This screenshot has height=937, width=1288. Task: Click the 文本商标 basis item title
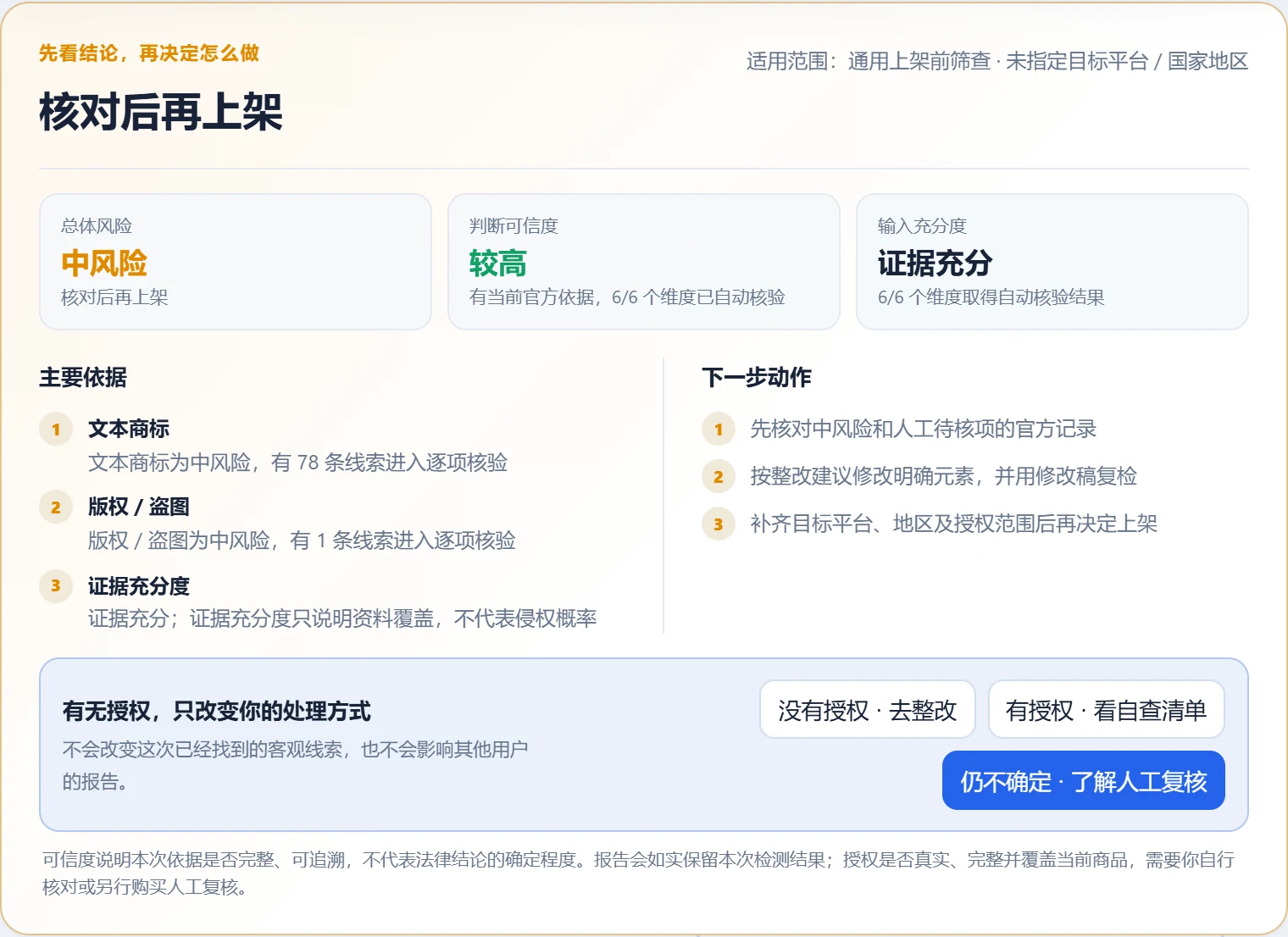[x=129, y=429]
